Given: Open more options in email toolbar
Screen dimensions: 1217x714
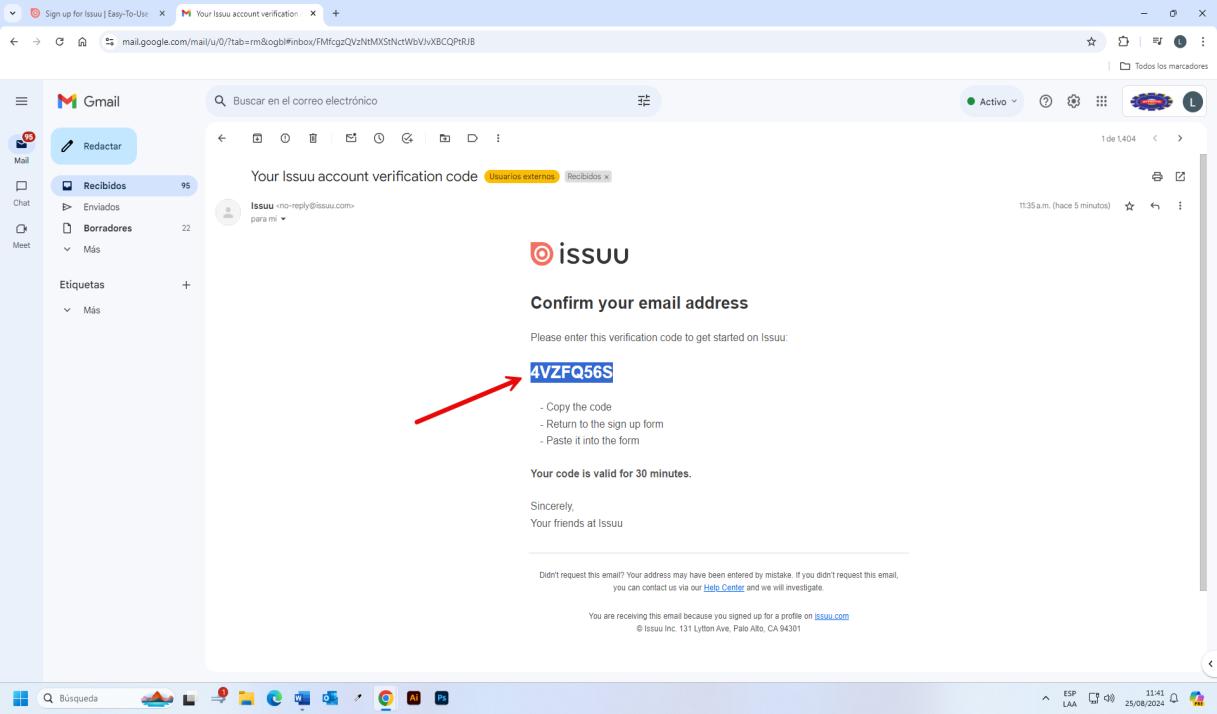Looking at the screenshot, I should [x=498, y=138].
